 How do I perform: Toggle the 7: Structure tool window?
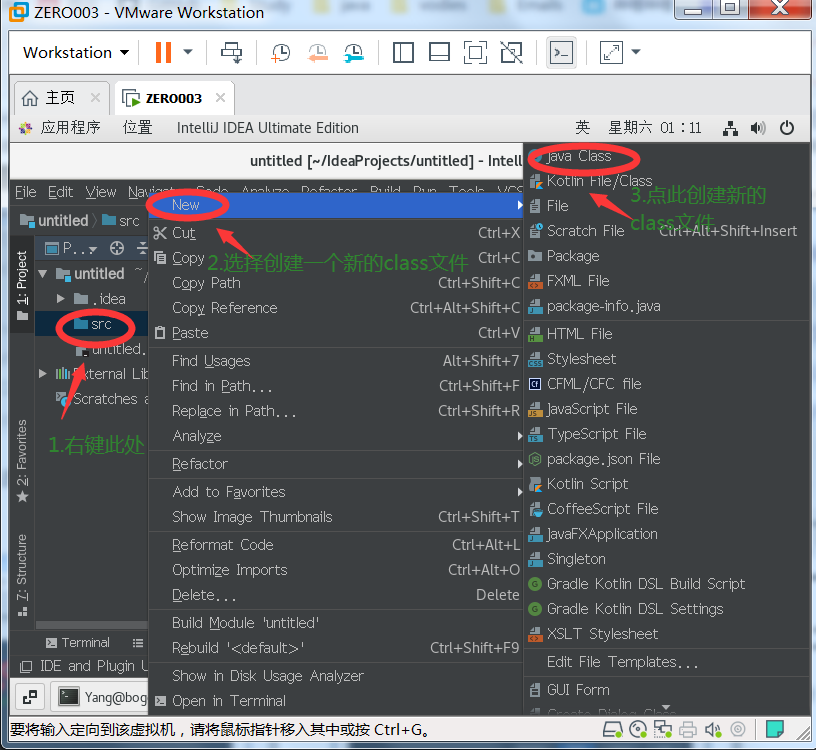(22, 575)
